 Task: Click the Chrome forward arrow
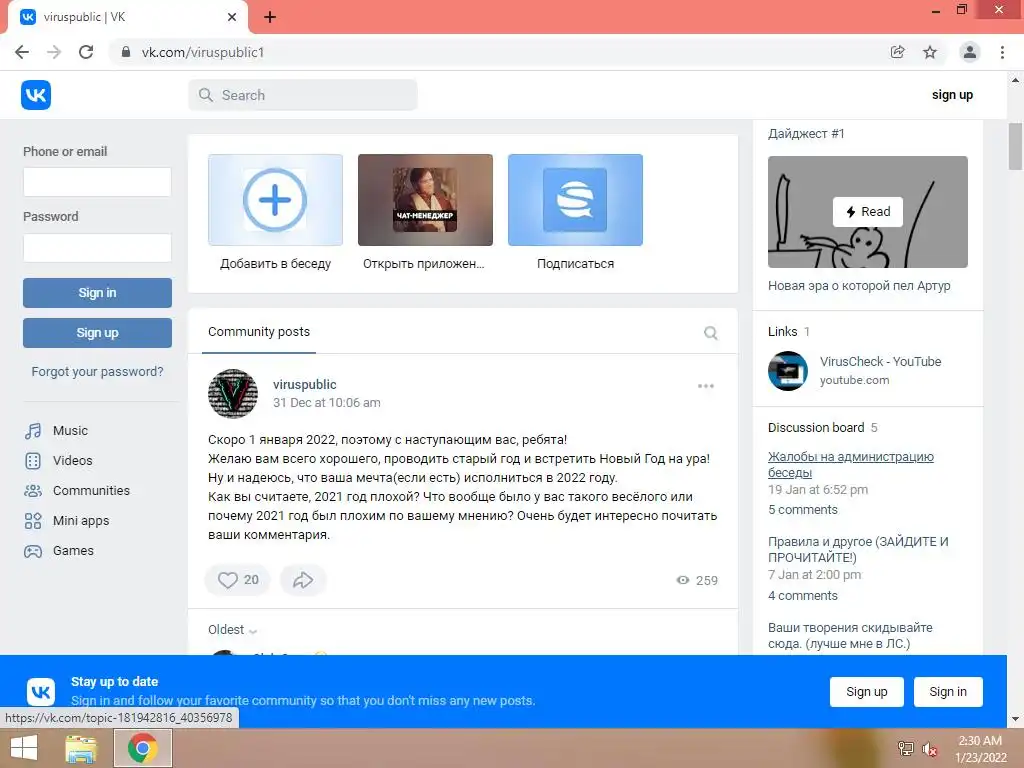point(54,52)
